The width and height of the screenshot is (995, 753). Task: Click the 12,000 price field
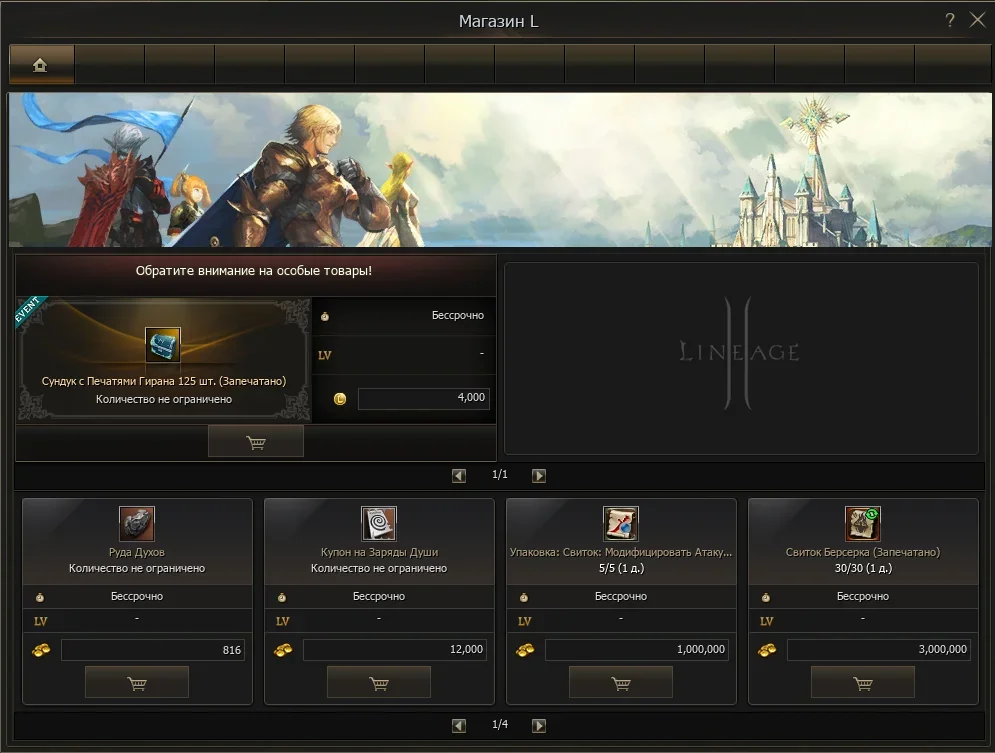[395, 650]
